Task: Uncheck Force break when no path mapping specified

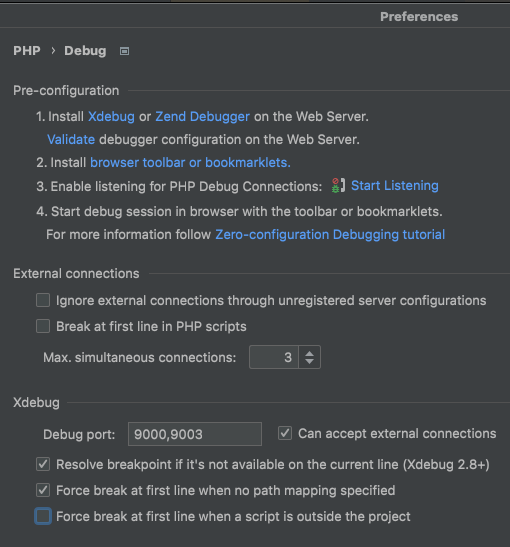Action: point(43,490)
